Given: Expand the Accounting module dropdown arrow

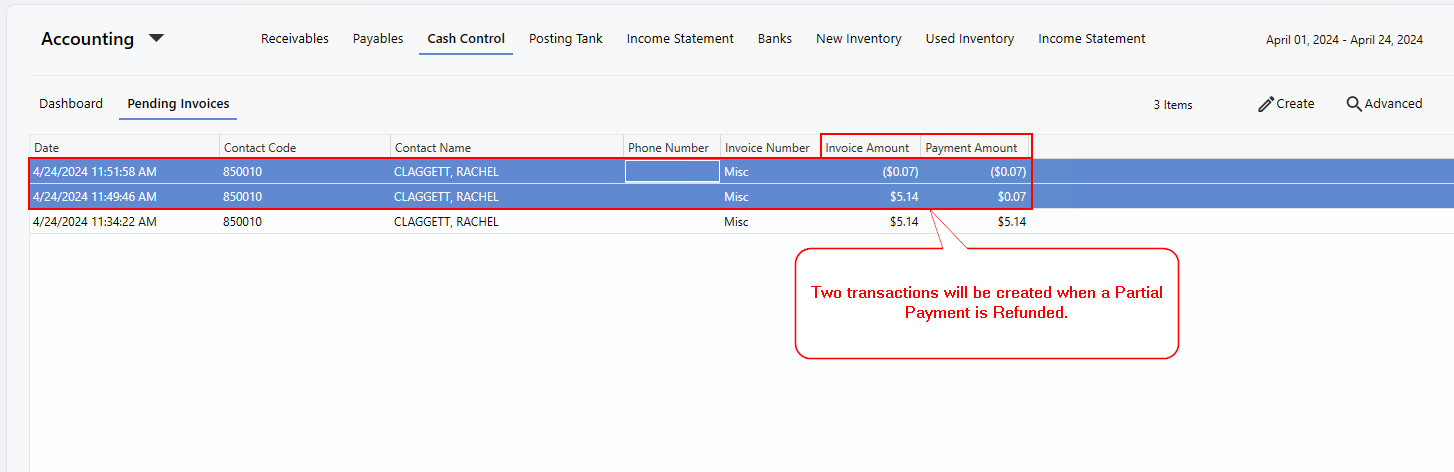Looking at the screenshot, I should tap(156, 39).
